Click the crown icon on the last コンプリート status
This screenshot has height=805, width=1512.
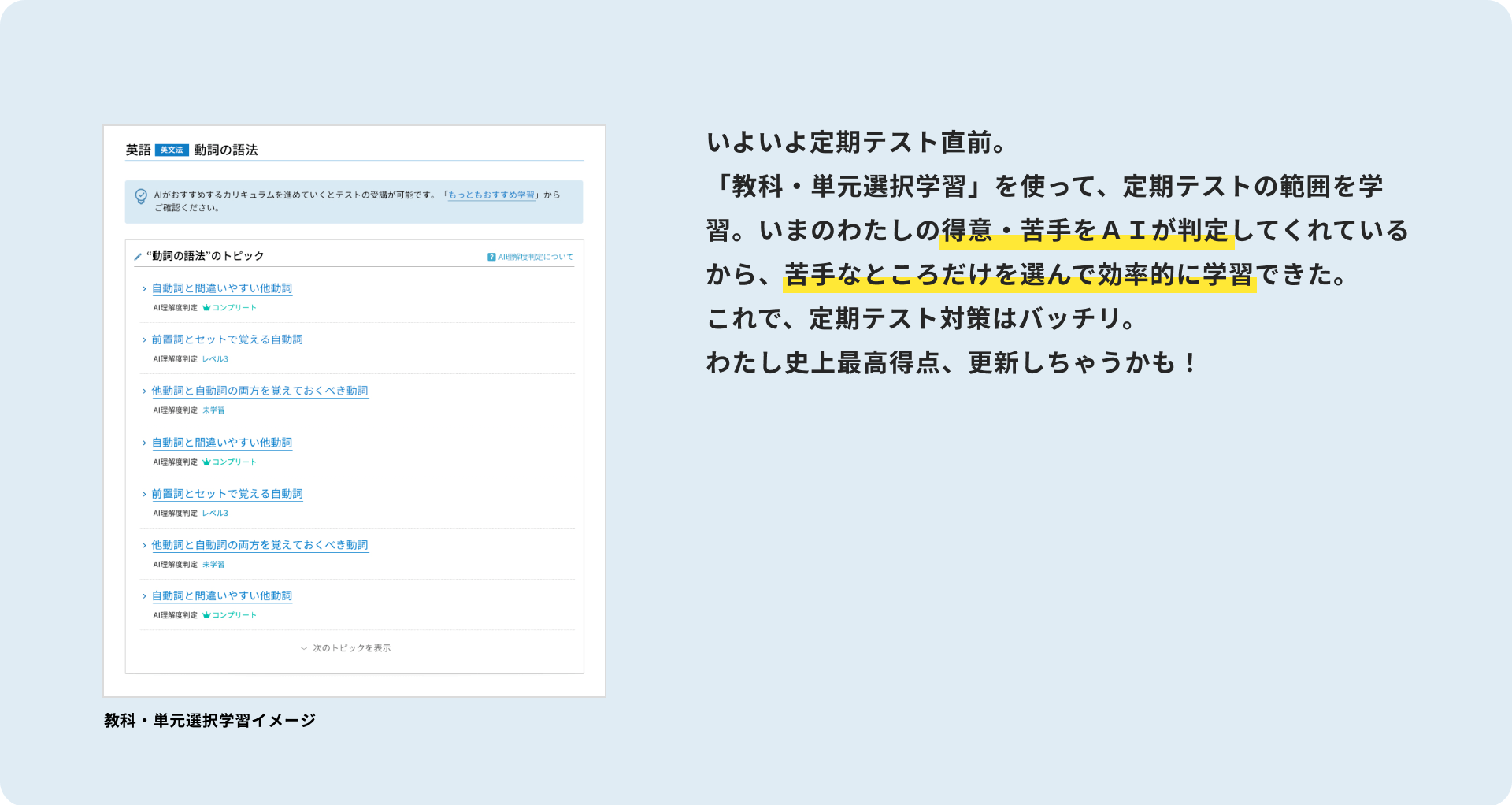[x=206, y=615]
